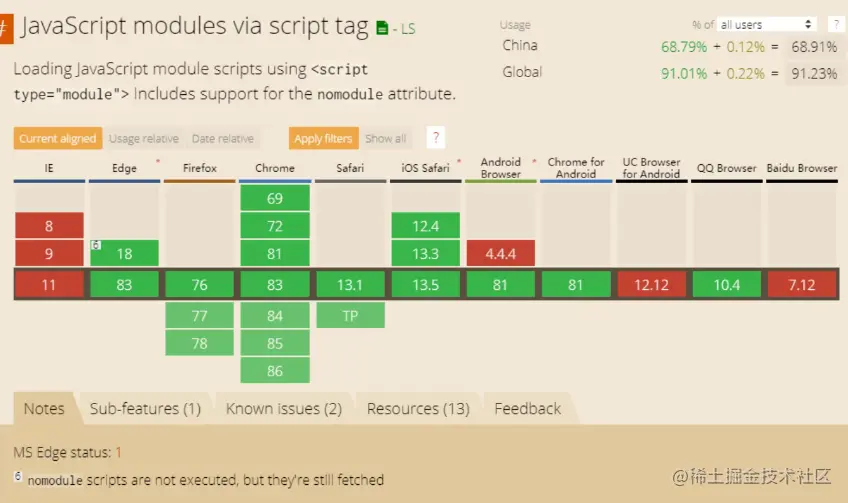
Task: Select the Firefox 77 cell
Action: click(200, 315)
